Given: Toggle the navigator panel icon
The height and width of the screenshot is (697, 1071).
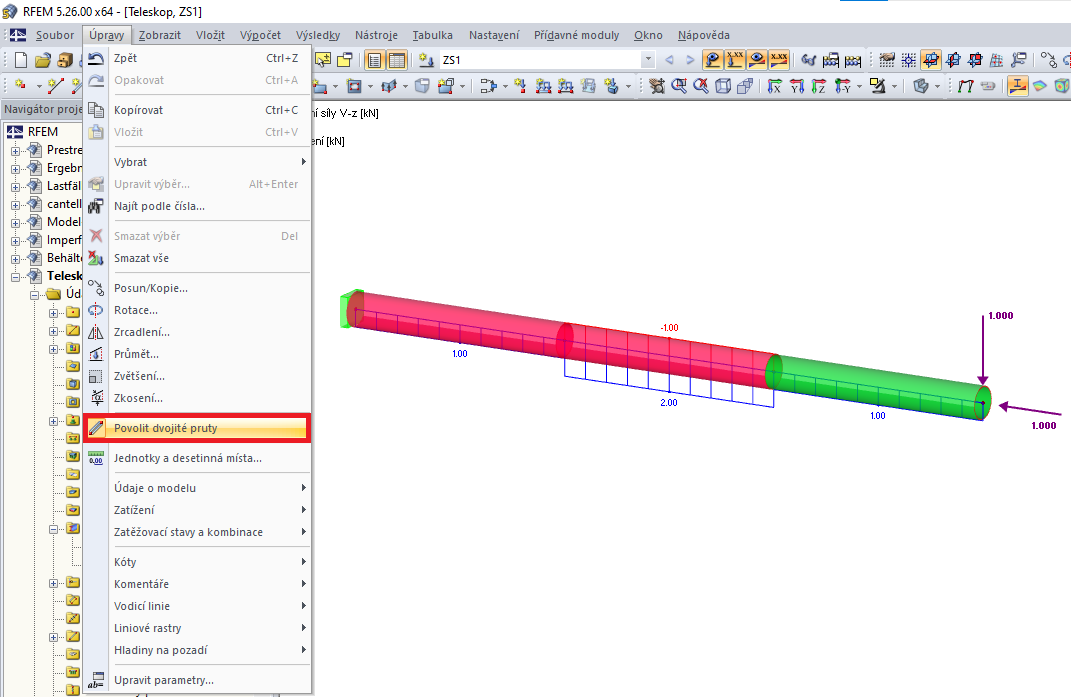Looking at the screenshot, I should point(374,60).
